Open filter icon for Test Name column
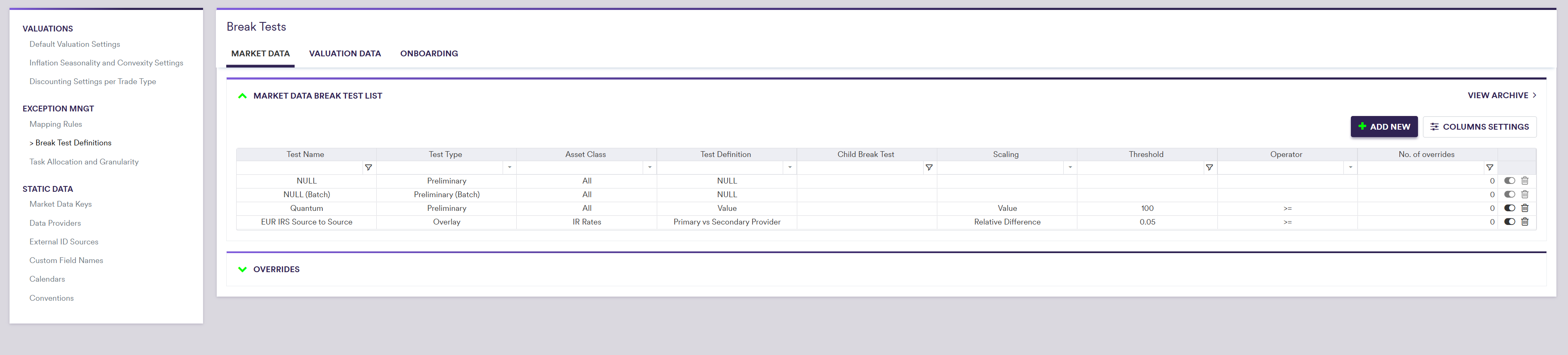Image resolution: width=1568 pixels, height=355 pixels. tap(368, 167)
